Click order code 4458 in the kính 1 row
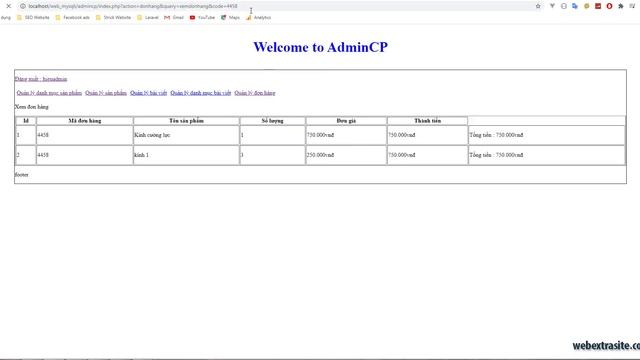Viewport: 640px width, 360px height. click(85, 155)
